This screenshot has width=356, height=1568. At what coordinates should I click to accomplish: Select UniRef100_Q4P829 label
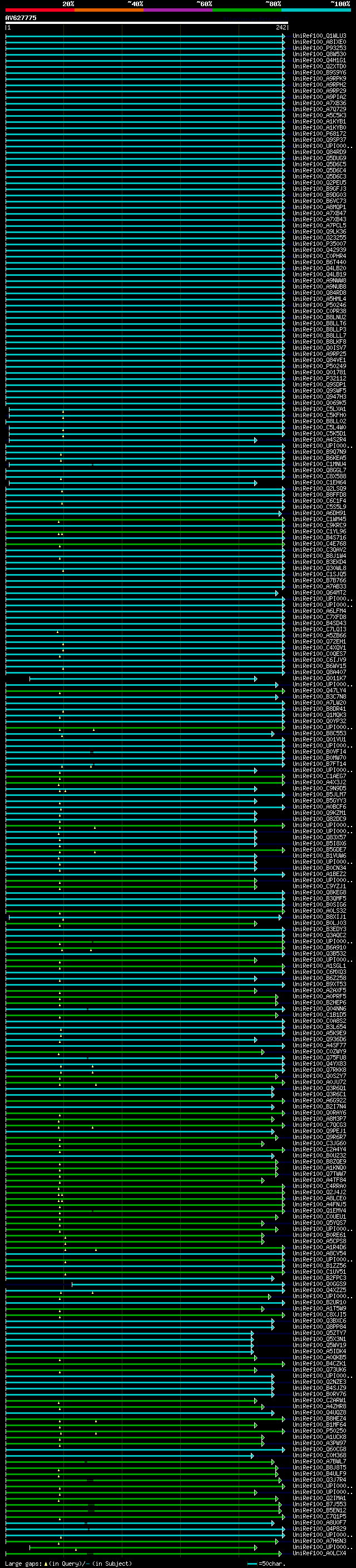click(x=319, y=1529)
